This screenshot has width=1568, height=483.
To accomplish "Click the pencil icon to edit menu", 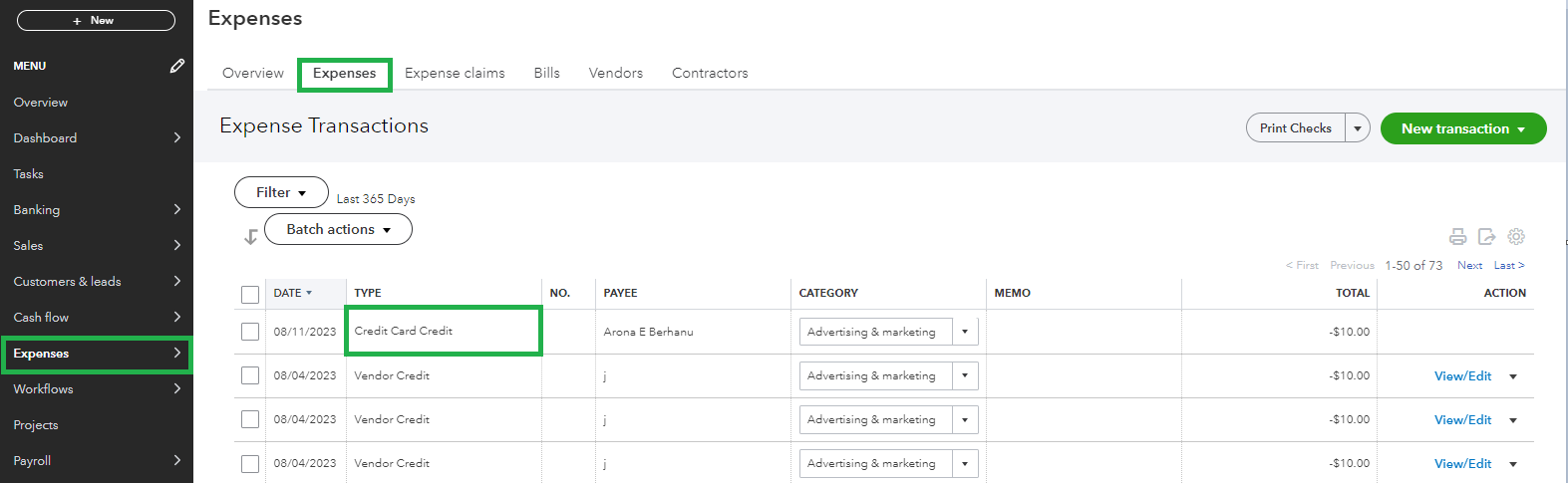I will (176, 66).
